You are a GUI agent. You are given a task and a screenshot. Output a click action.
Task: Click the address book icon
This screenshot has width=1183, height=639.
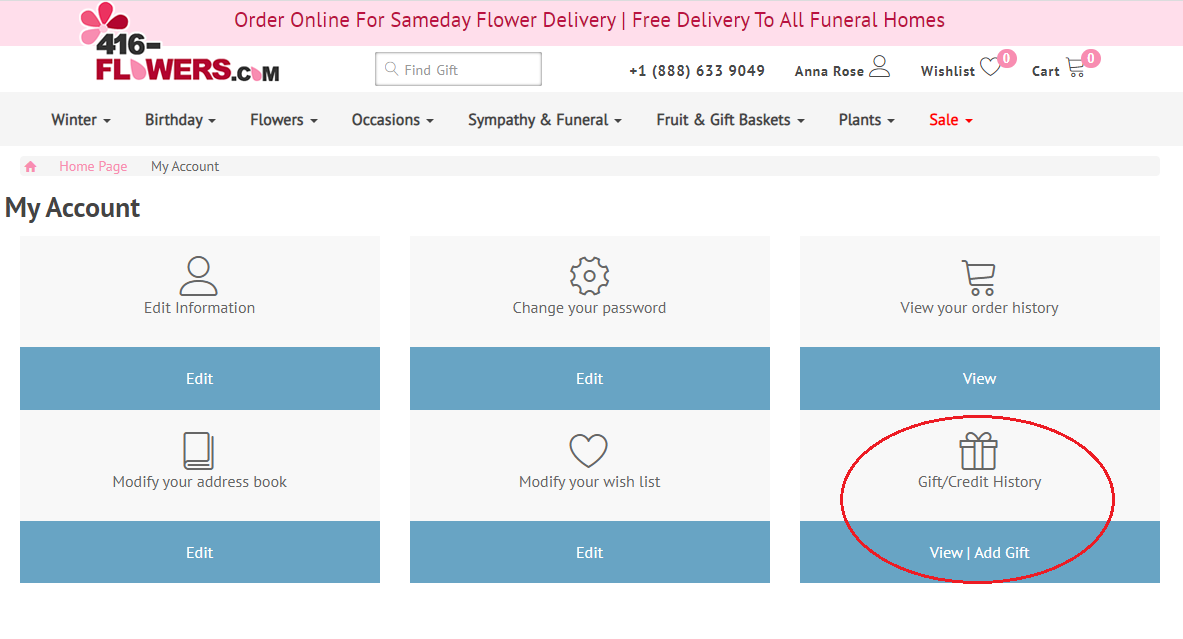(x=199, y=451)
